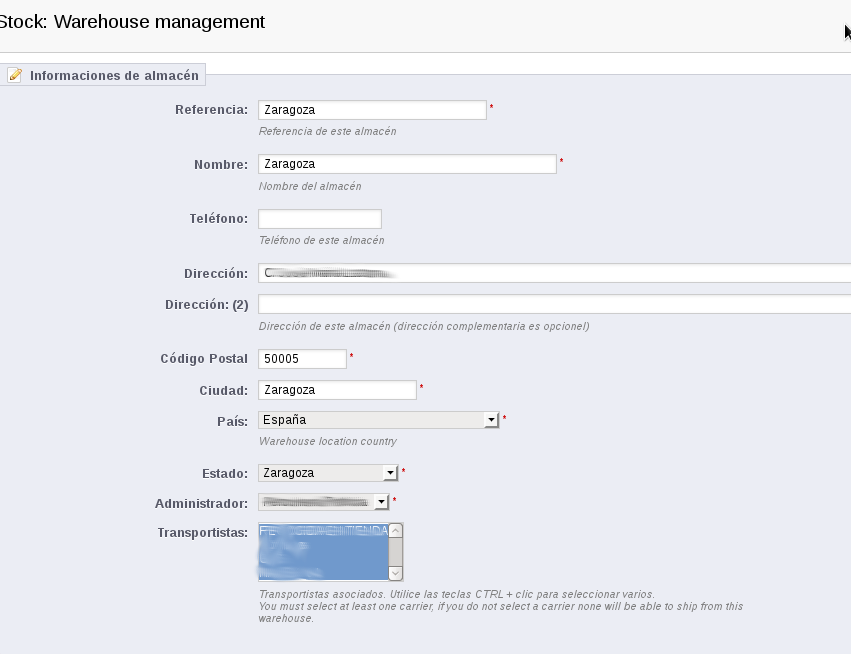Click the Transportistas label
851x654 pixels.
[202, 532]
